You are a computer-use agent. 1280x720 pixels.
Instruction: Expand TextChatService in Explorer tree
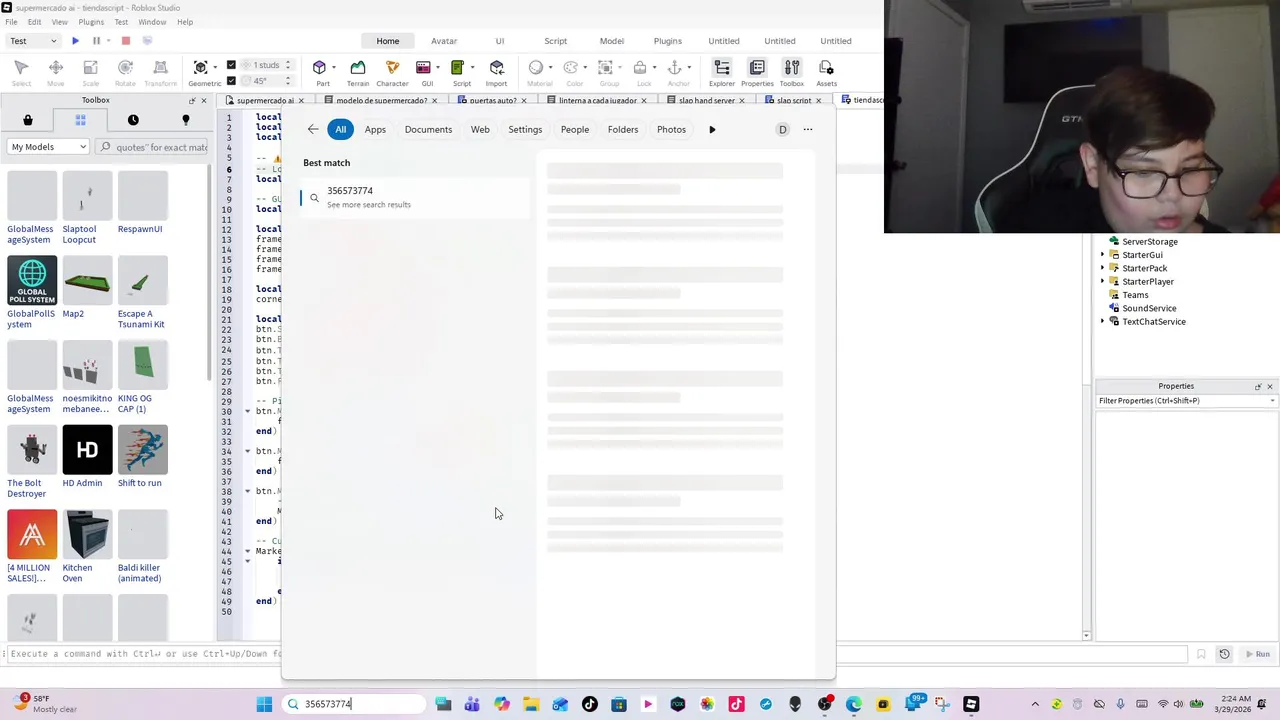coord(1103,322)
